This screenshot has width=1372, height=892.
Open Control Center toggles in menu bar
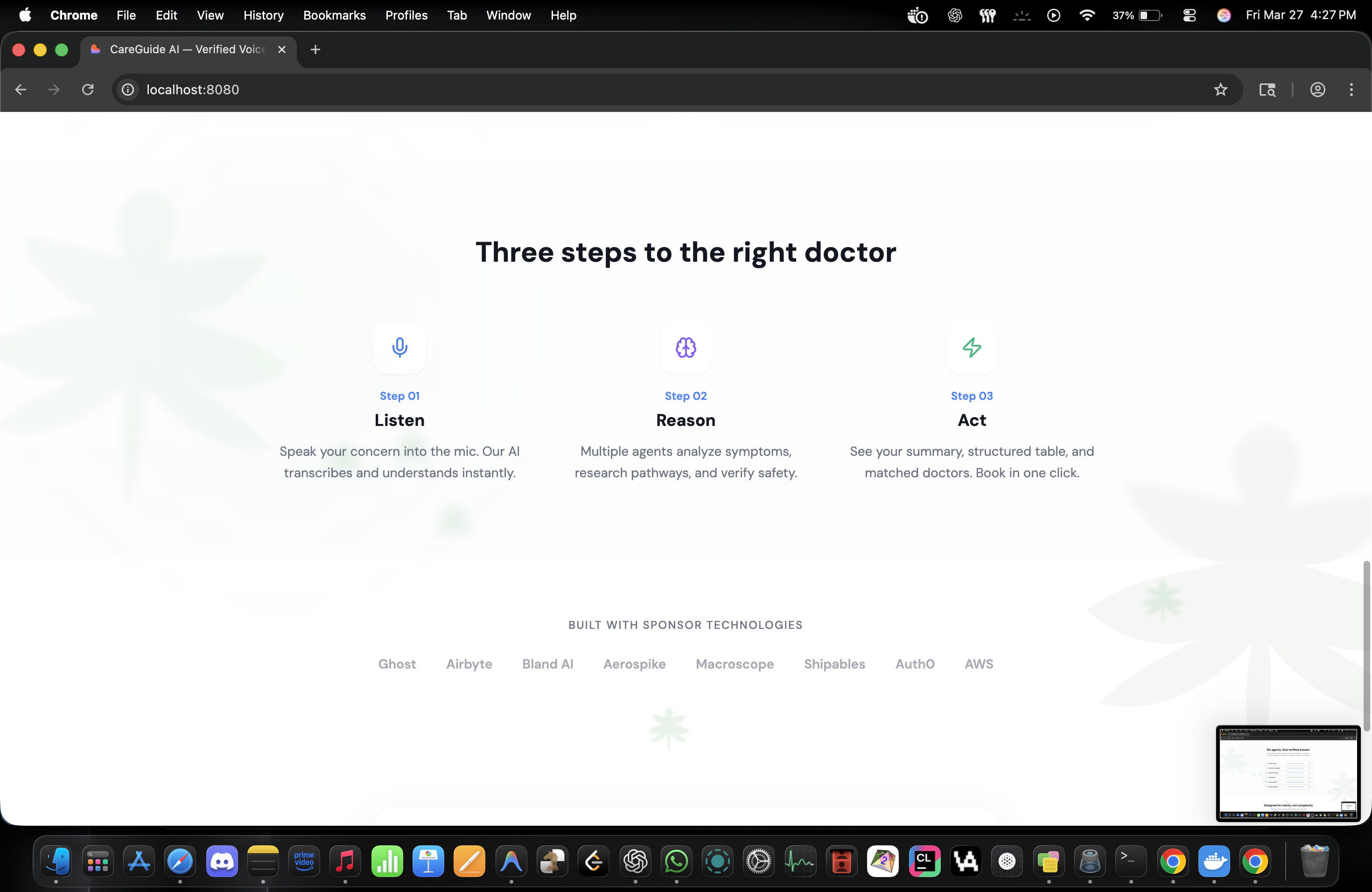point(1189,15)
